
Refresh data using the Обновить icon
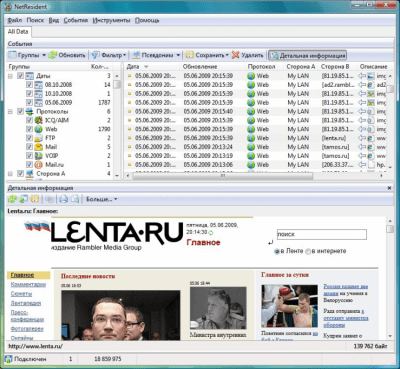click(53, 55)
